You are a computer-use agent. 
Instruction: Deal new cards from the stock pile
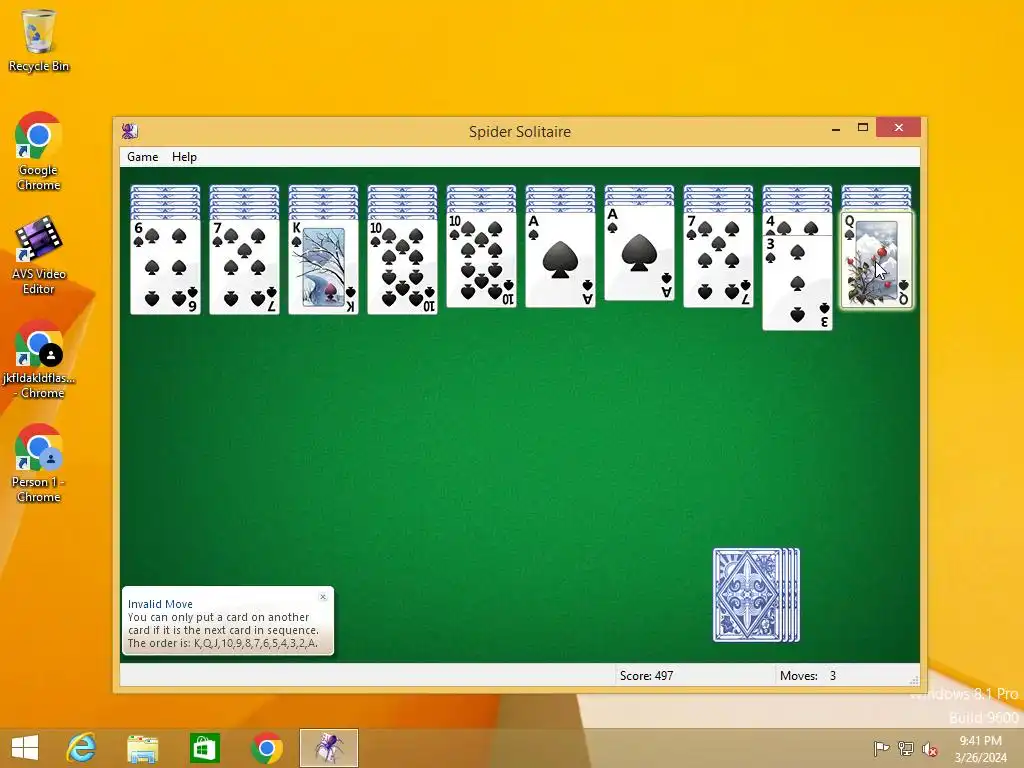pyautogui.click(x=756, y=595)
